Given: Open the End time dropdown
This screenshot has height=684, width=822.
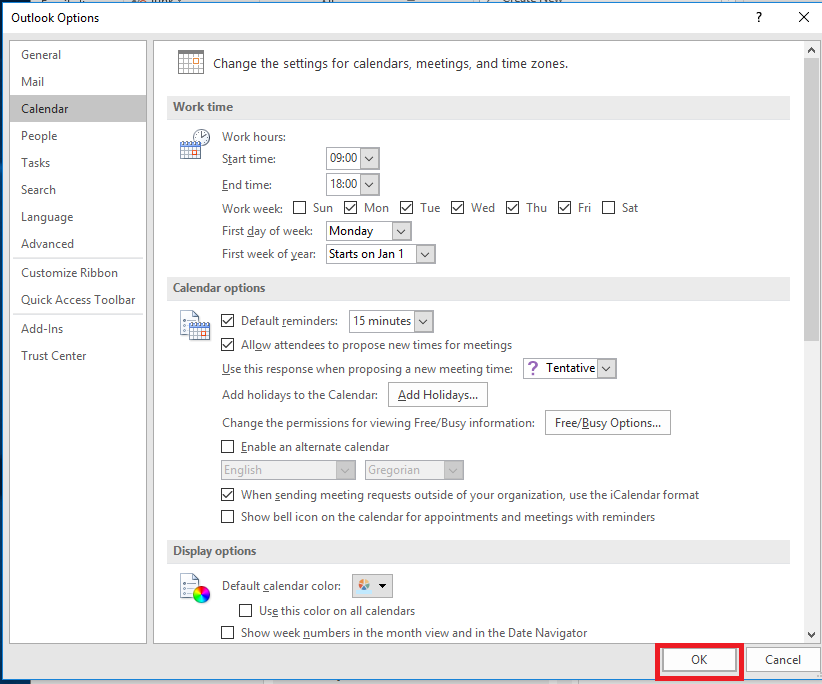Looking at the screenshot, I should 369,184.
